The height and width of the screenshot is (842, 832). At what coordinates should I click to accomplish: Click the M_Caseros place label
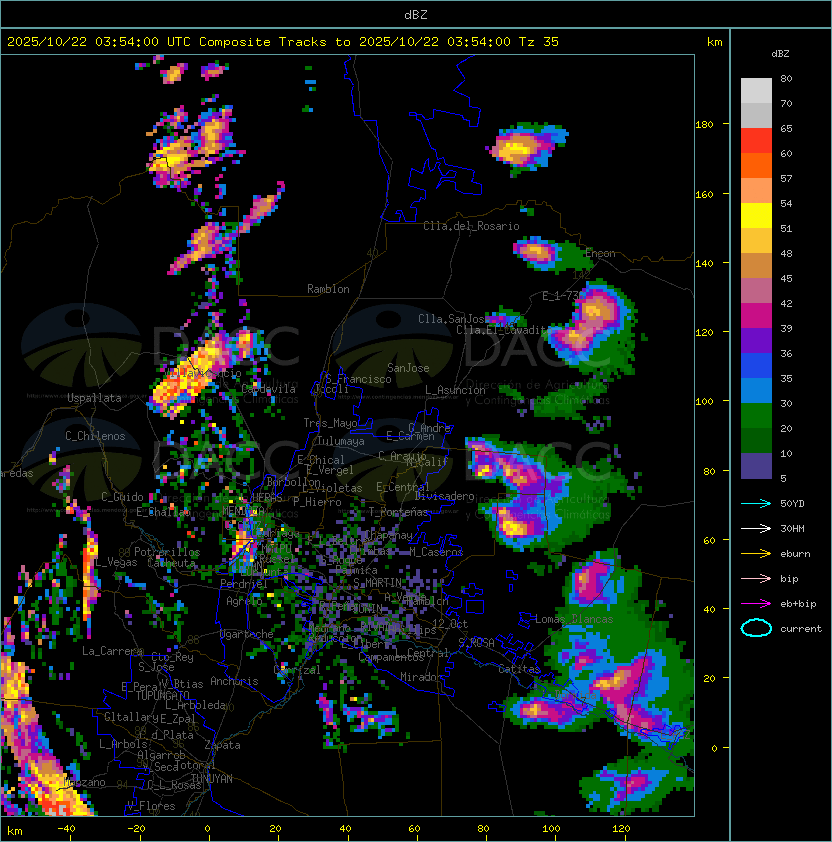click(x=436, y=551)
